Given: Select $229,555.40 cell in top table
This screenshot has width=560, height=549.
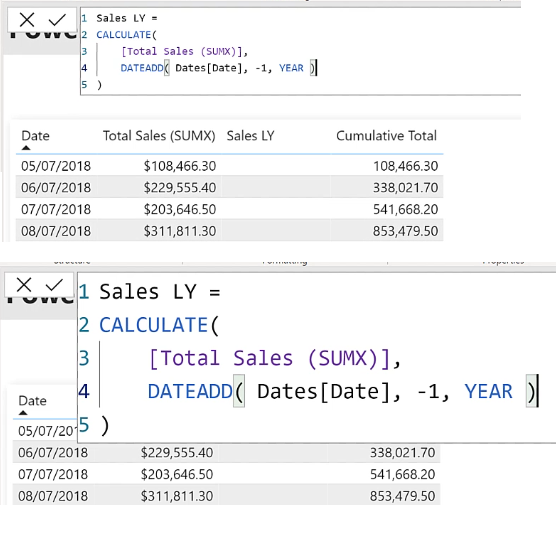Looking at the screenshot, I should point(180,188).
